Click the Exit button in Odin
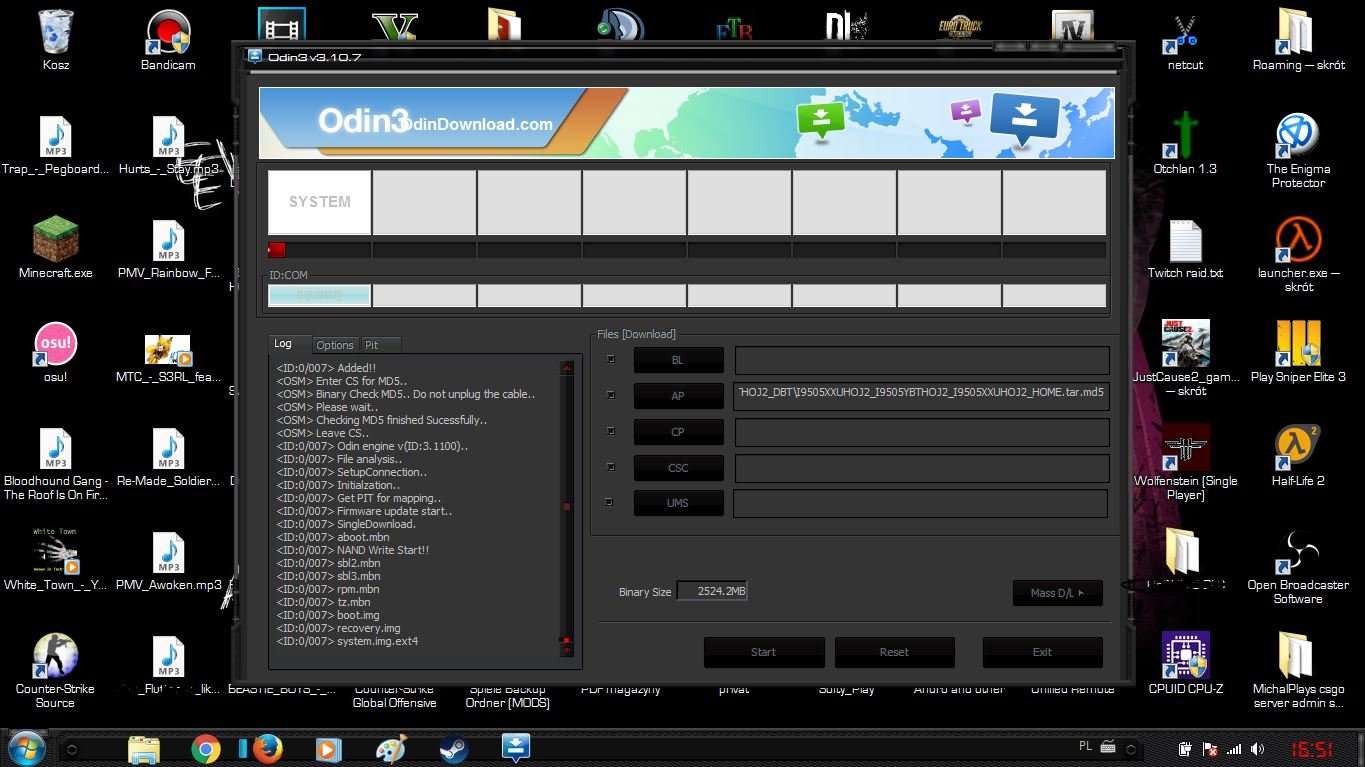 click(1042, 652)
